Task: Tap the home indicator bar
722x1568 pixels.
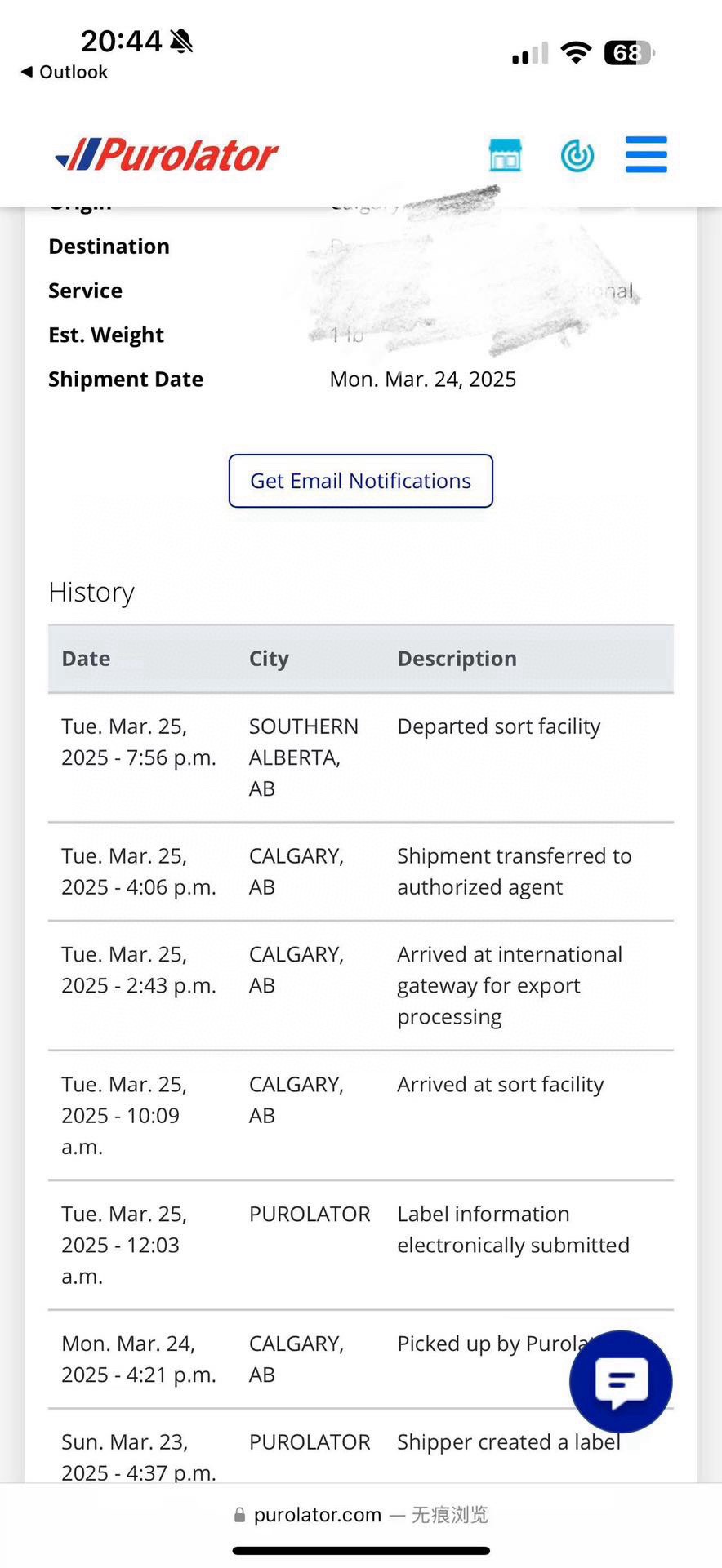Action: point(360,1551)
